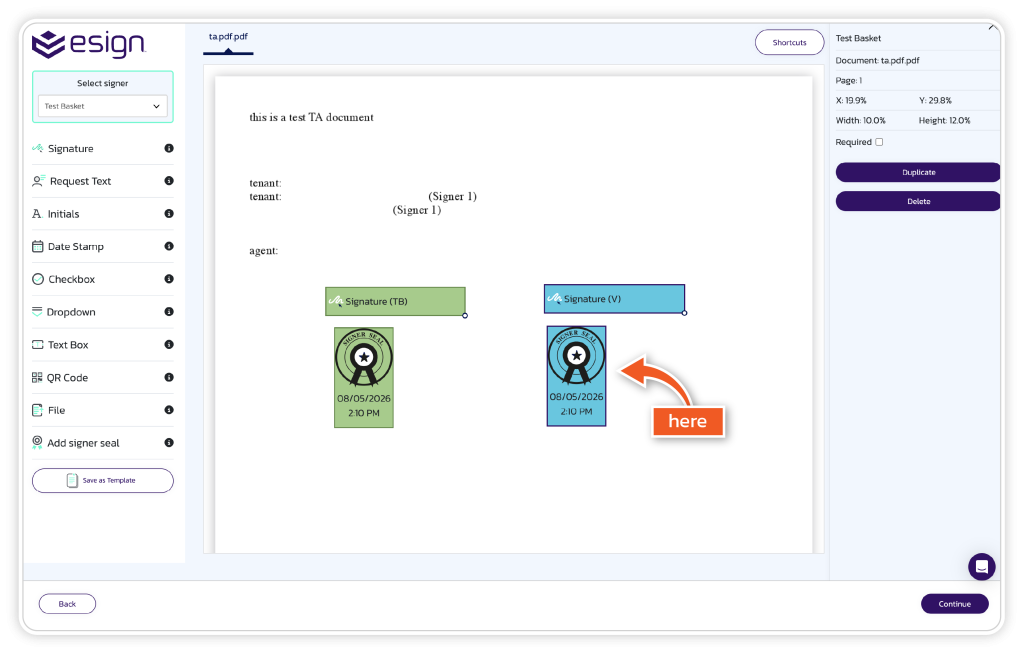Select the QR Code field icon
The image size is (1024, 654).
click(x=37, y=378)
